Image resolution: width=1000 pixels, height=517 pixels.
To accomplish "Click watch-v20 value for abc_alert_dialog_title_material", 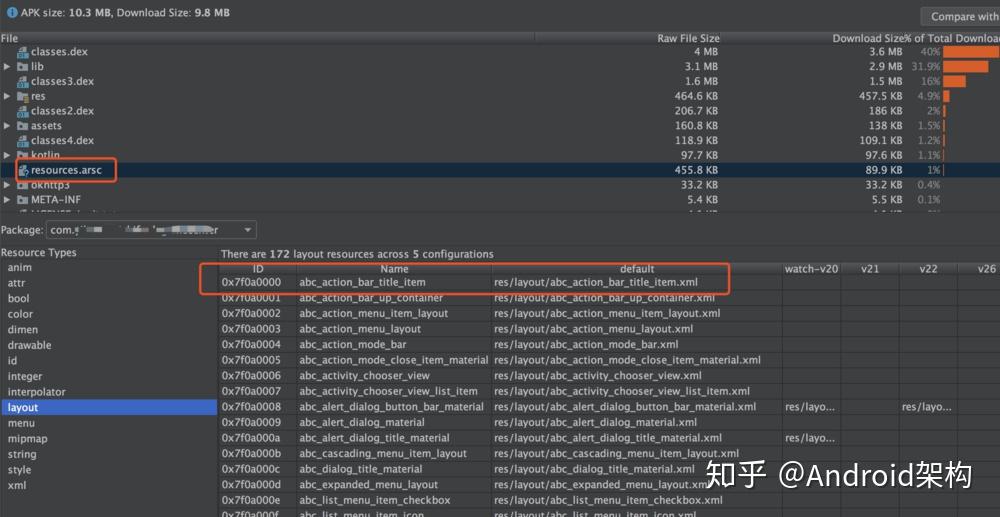I will tap(811, 438).
